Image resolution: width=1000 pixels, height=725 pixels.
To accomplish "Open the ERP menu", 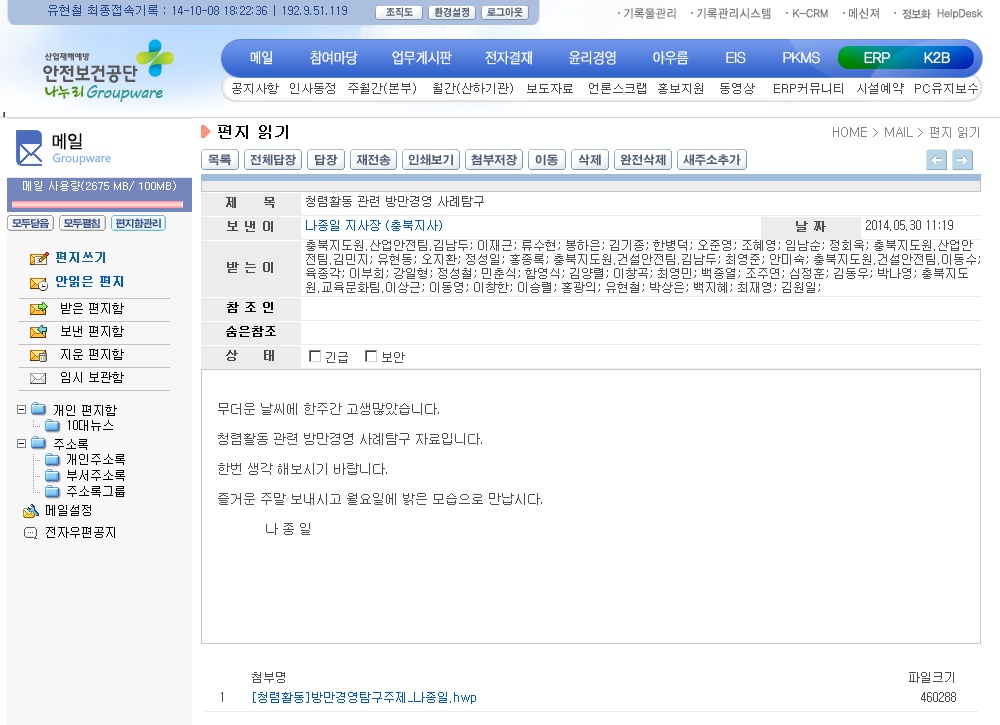I will tap(876, 58).
